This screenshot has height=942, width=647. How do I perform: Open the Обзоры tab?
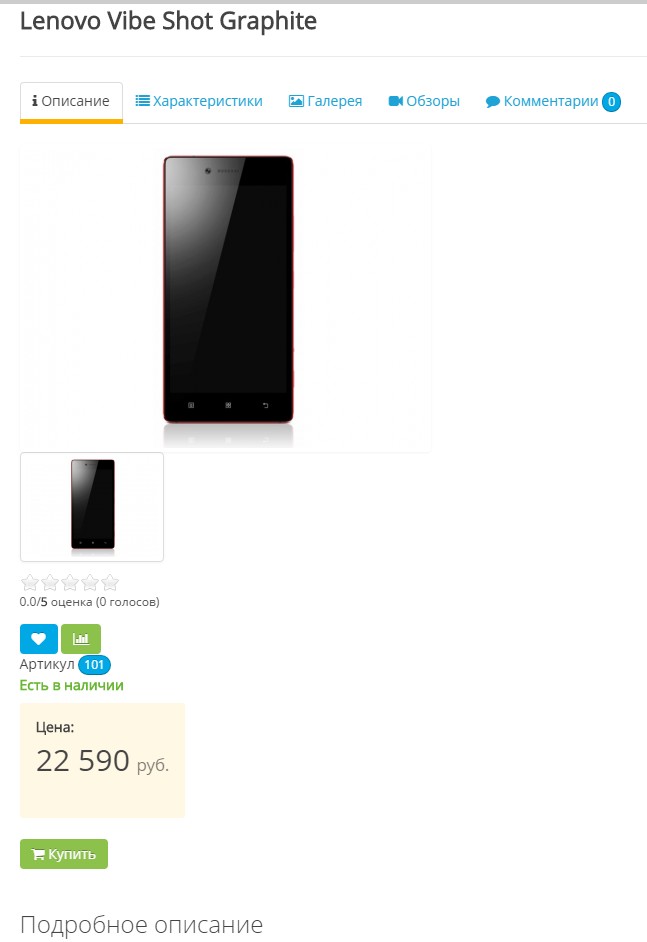pos(424,102)
